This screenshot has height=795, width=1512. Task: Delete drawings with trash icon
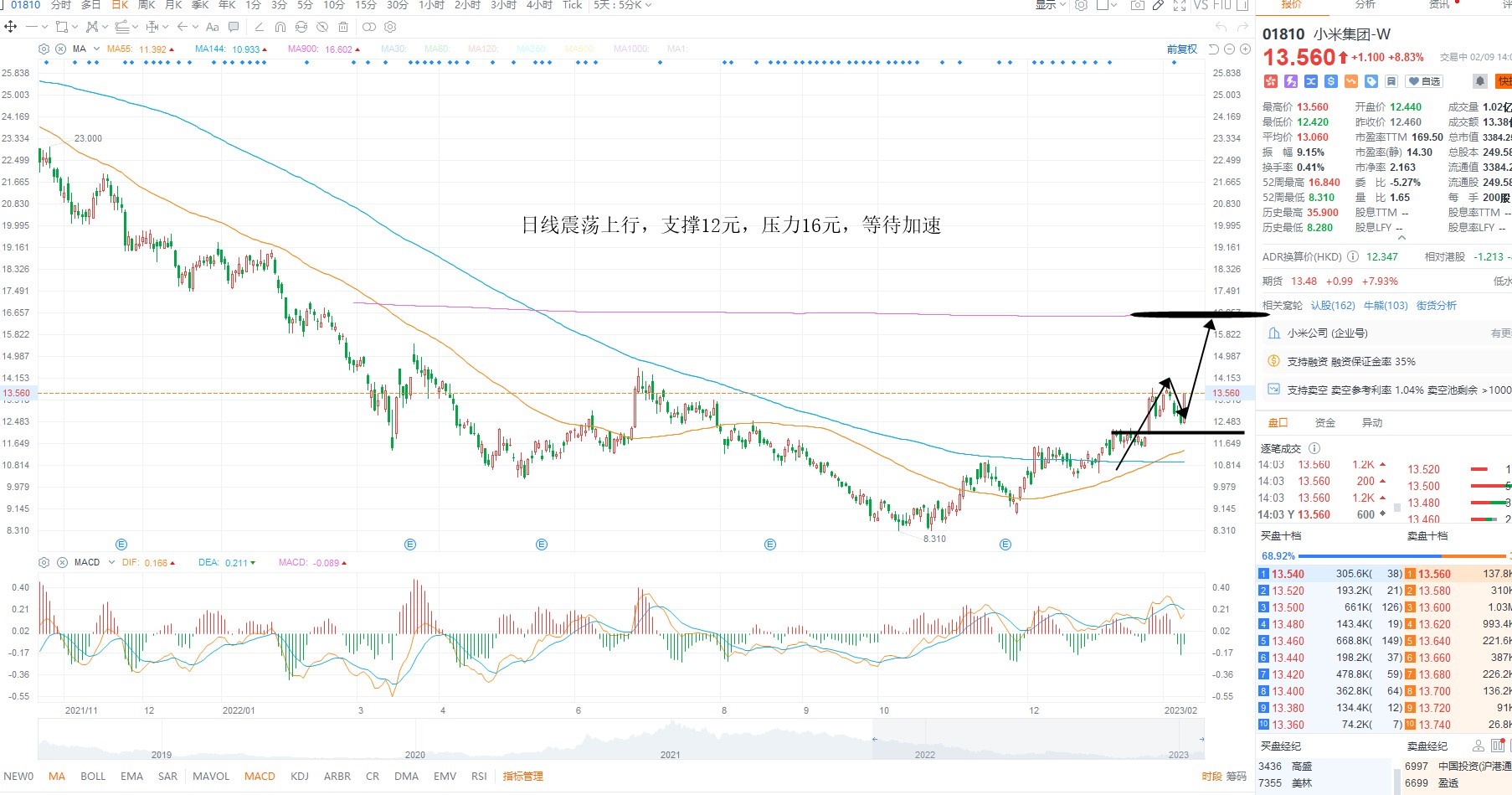click(x=343, y=27)
